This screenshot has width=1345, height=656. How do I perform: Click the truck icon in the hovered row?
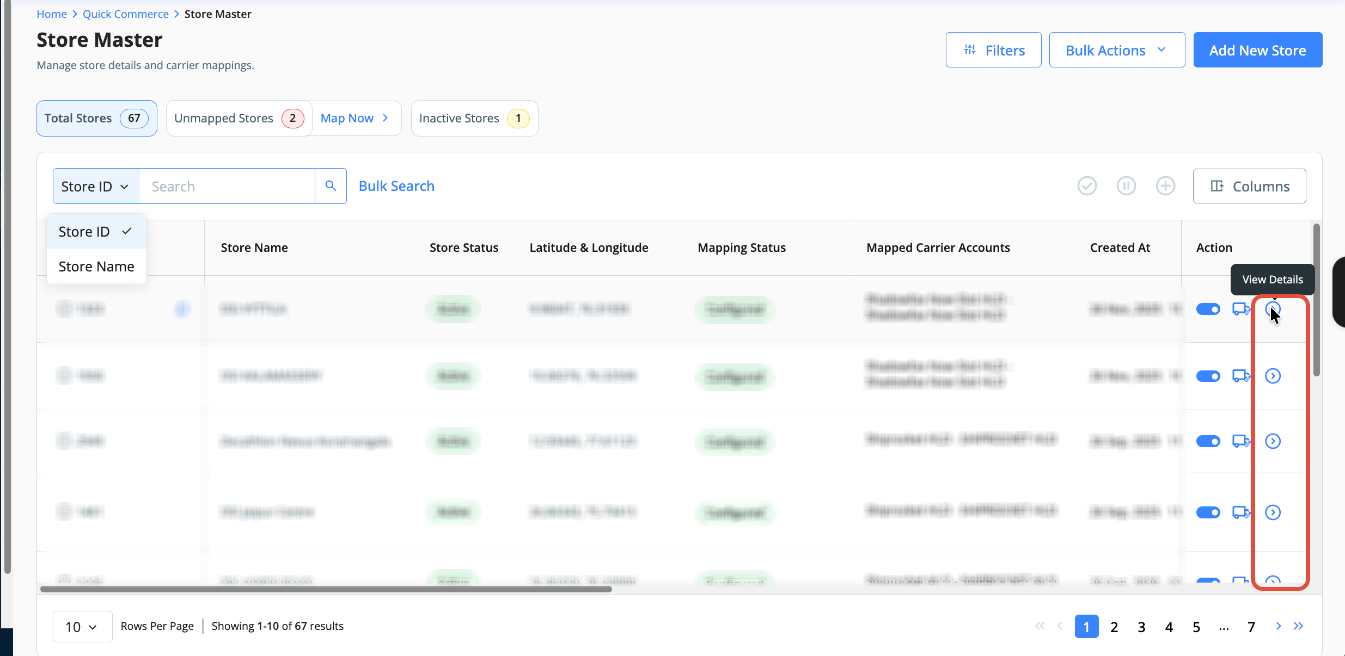coord(1242,310)
